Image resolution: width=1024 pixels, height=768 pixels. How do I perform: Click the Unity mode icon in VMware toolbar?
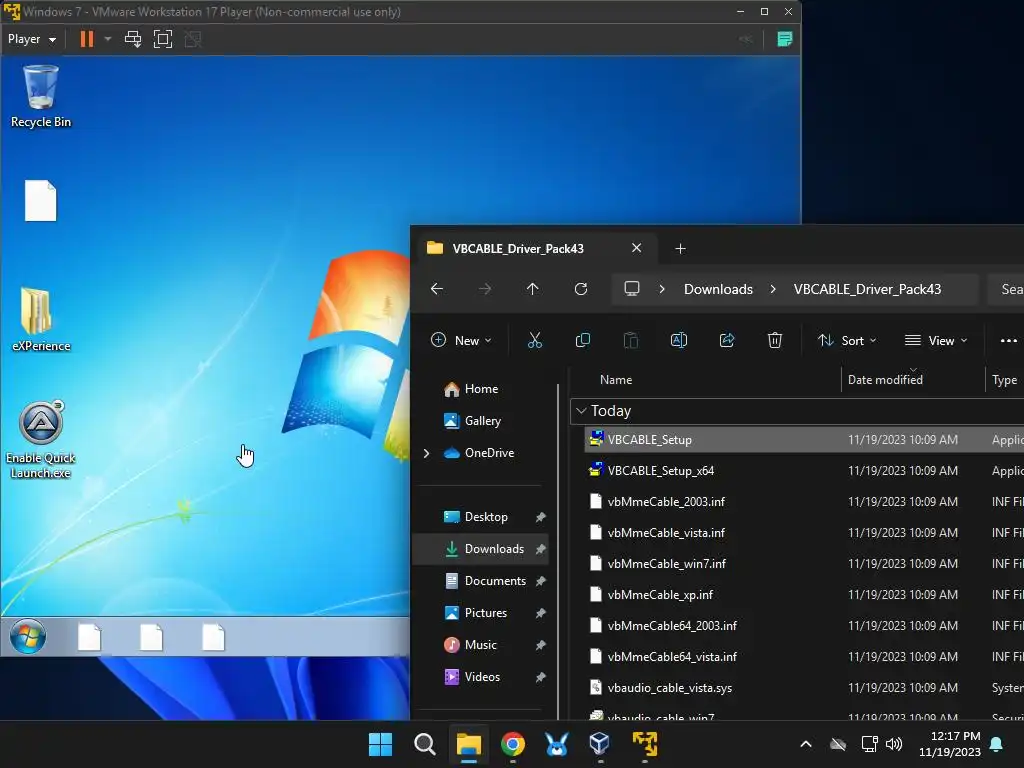tap(193, 39)
